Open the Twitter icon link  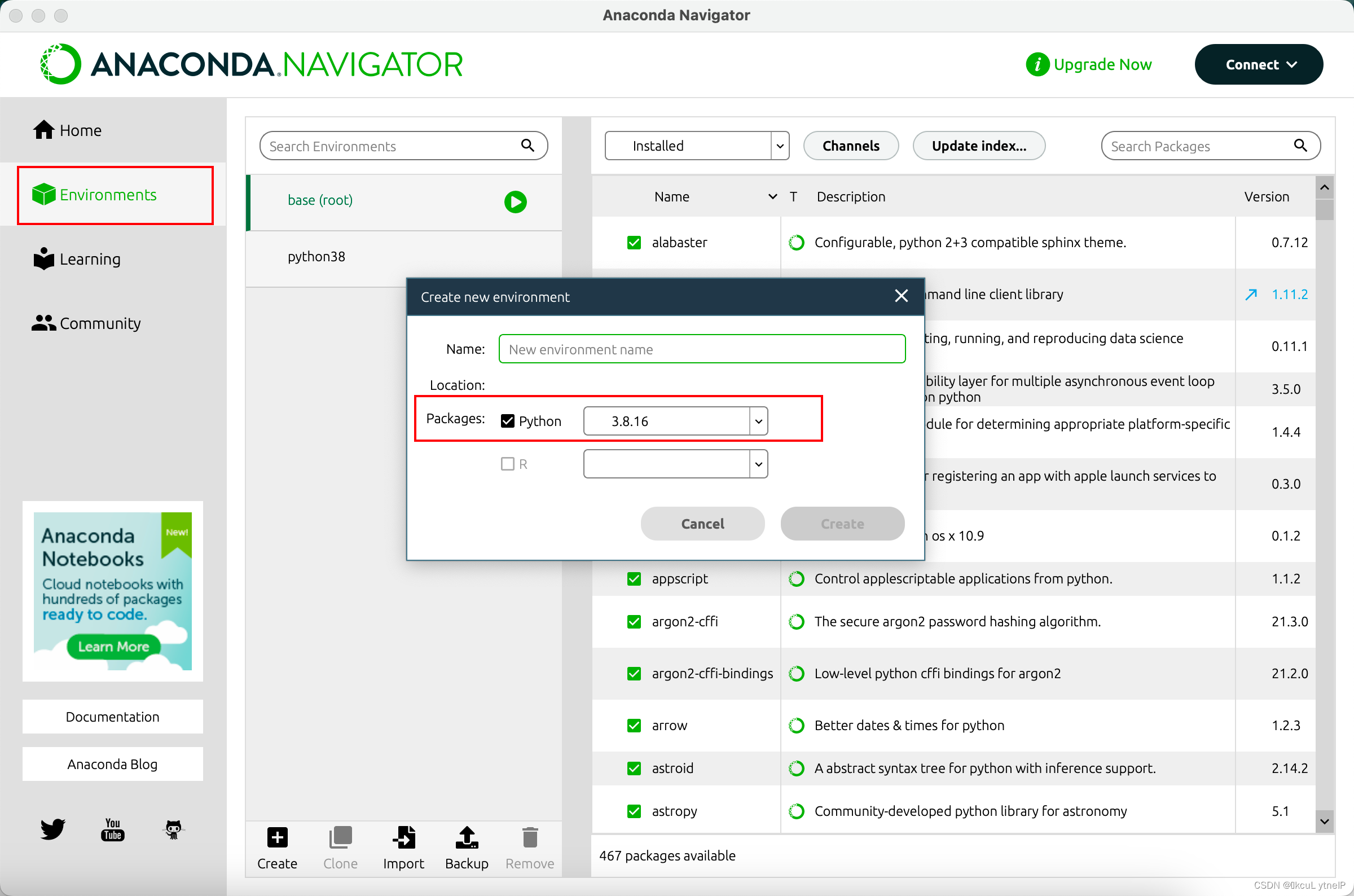(52, 829)
